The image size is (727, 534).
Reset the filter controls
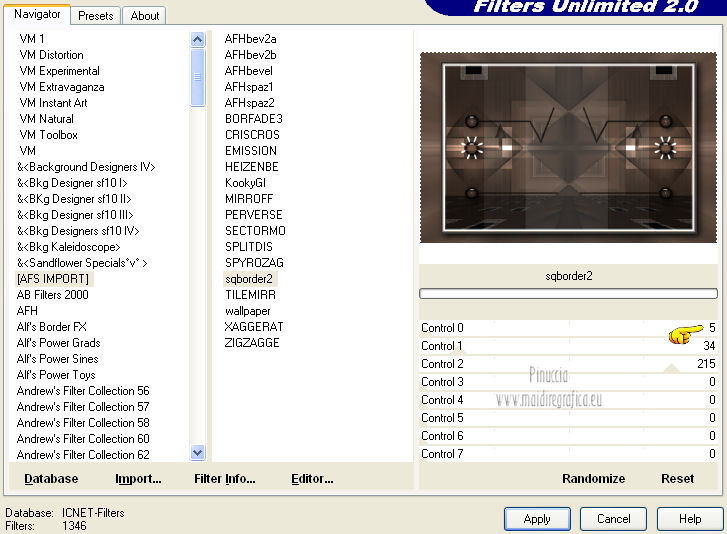tap(677, 478)
